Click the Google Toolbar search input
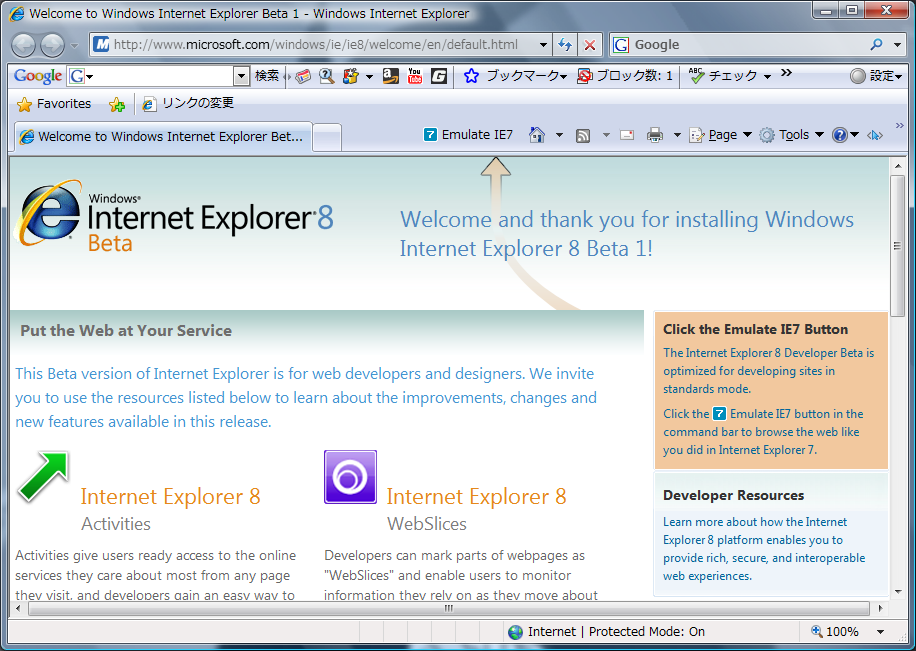 coord(159,76)
